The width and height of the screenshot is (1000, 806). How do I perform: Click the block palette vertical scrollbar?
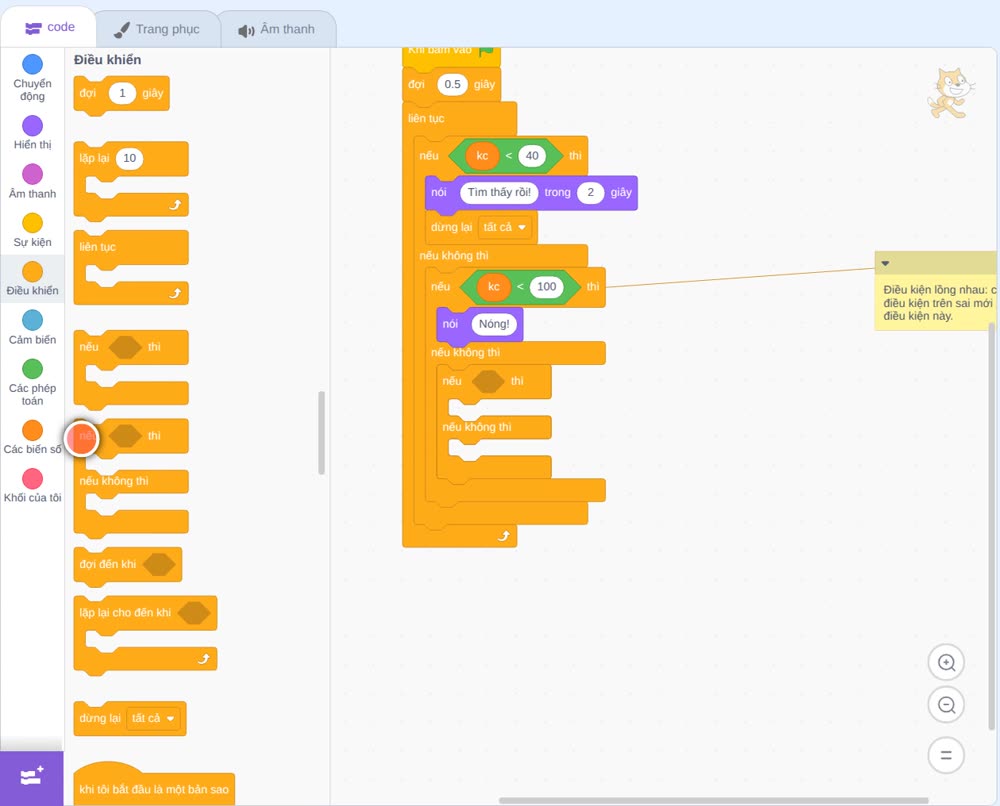[321, 433]
